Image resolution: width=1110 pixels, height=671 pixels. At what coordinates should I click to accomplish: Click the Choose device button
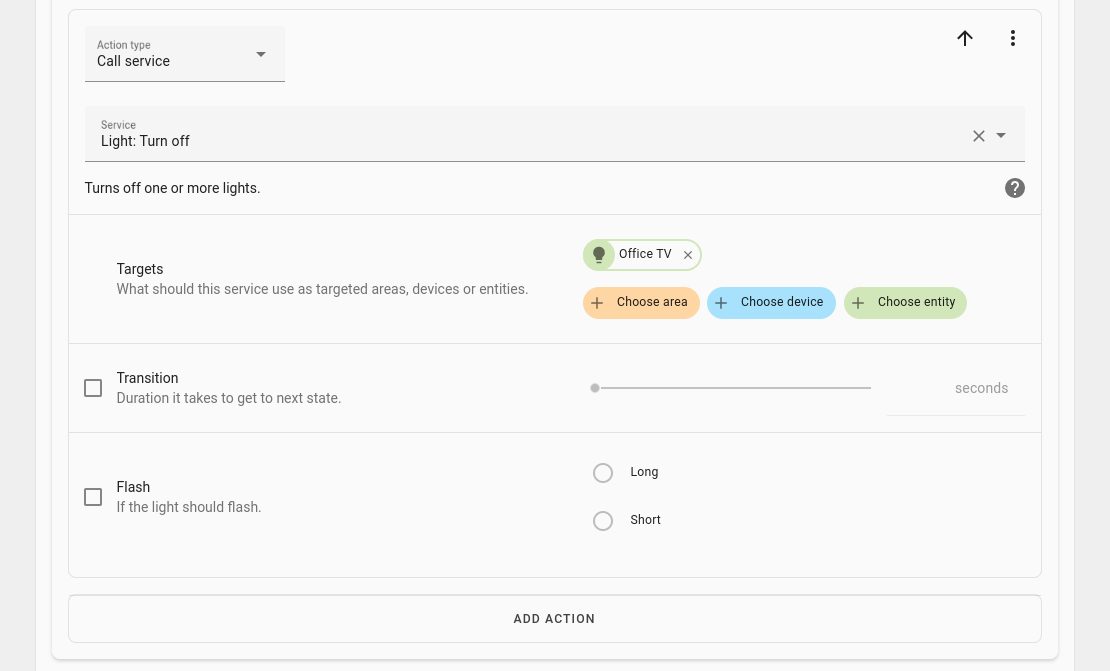point(771,303)
